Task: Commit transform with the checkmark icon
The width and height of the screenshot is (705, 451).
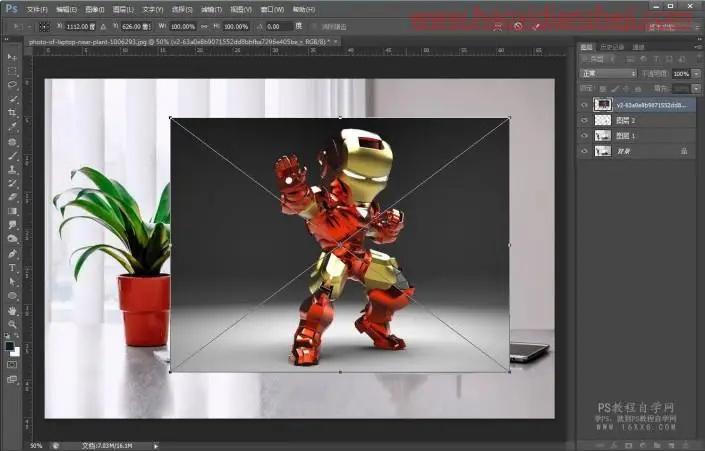Action: [x=536, y=27]
